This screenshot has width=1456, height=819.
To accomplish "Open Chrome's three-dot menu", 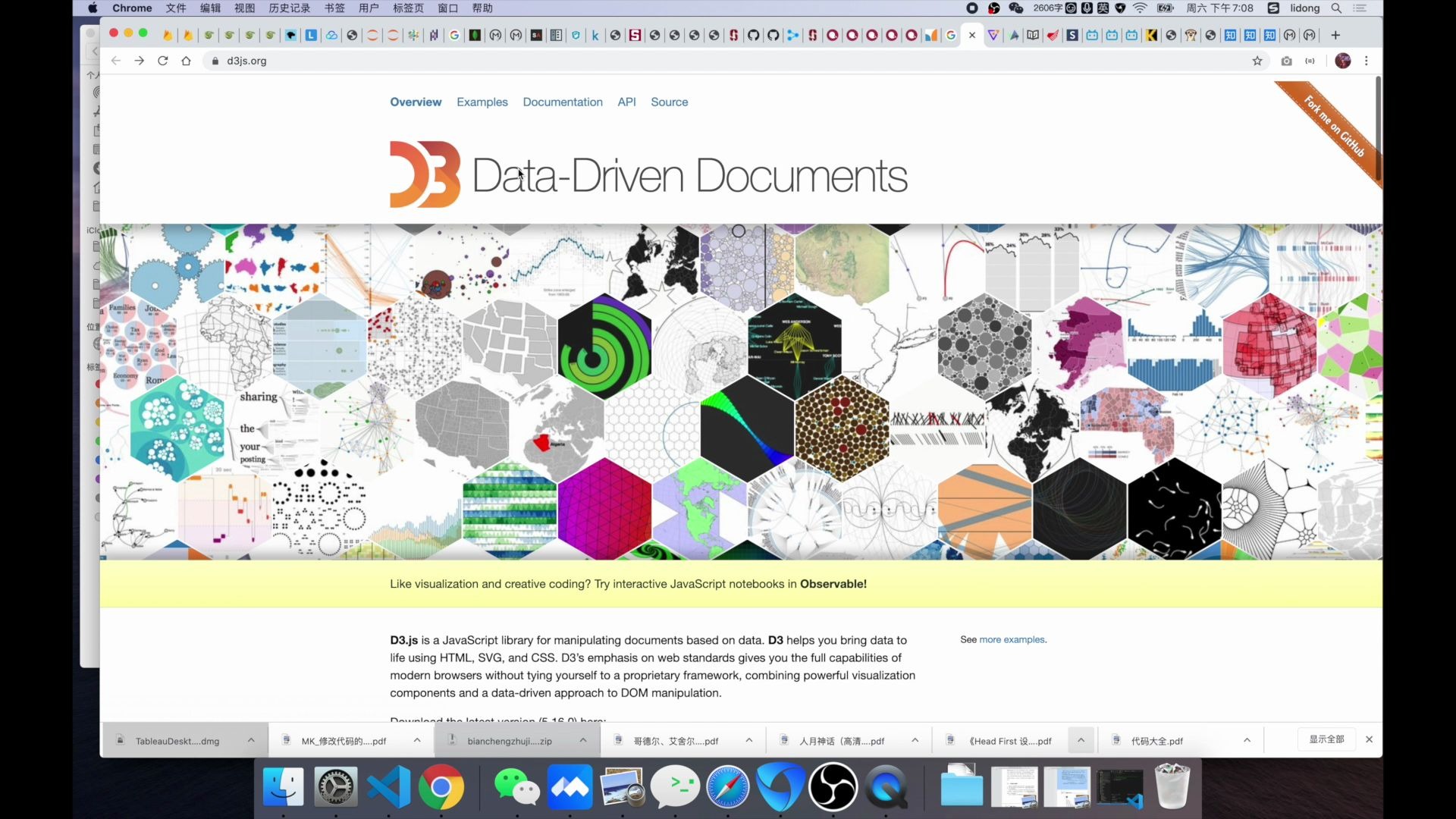I will (x=1367, y=61).
